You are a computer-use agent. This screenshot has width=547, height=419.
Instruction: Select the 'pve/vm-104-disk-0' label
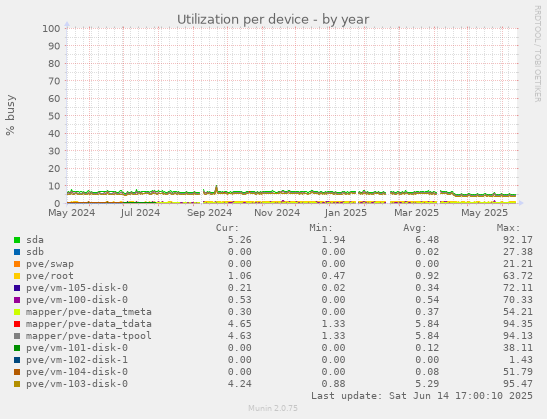(x=77, y=372)
